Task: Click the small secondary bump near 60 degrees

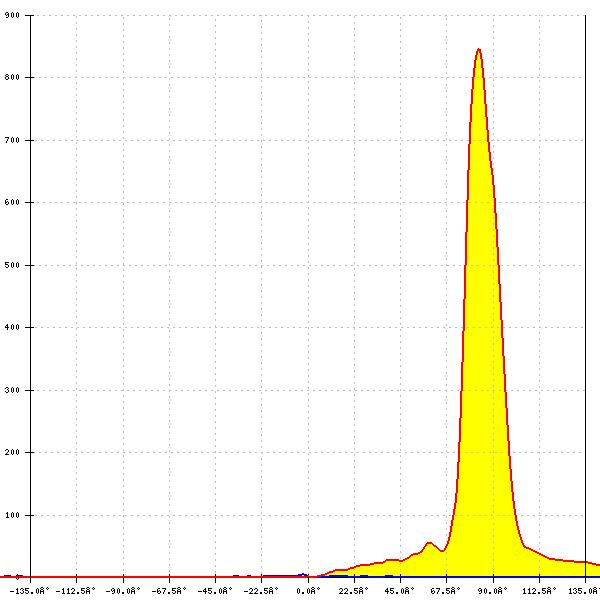Action: coord(429,543)
